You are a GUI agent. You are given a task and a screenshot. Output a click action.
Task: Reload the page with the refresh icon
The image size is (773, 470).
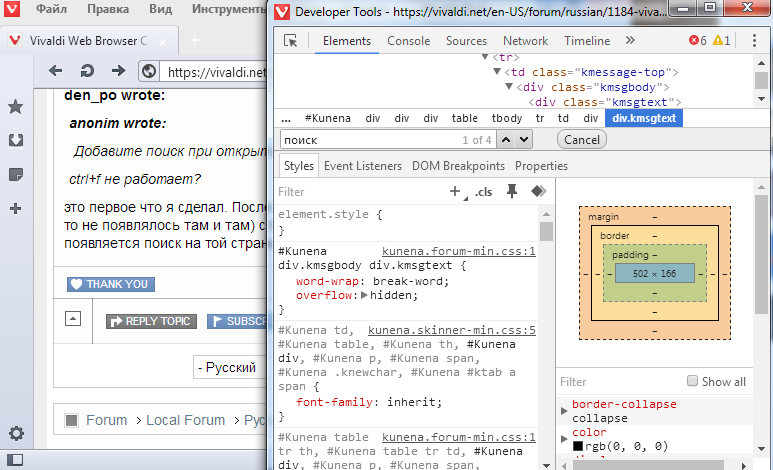(x=87, y=71)
